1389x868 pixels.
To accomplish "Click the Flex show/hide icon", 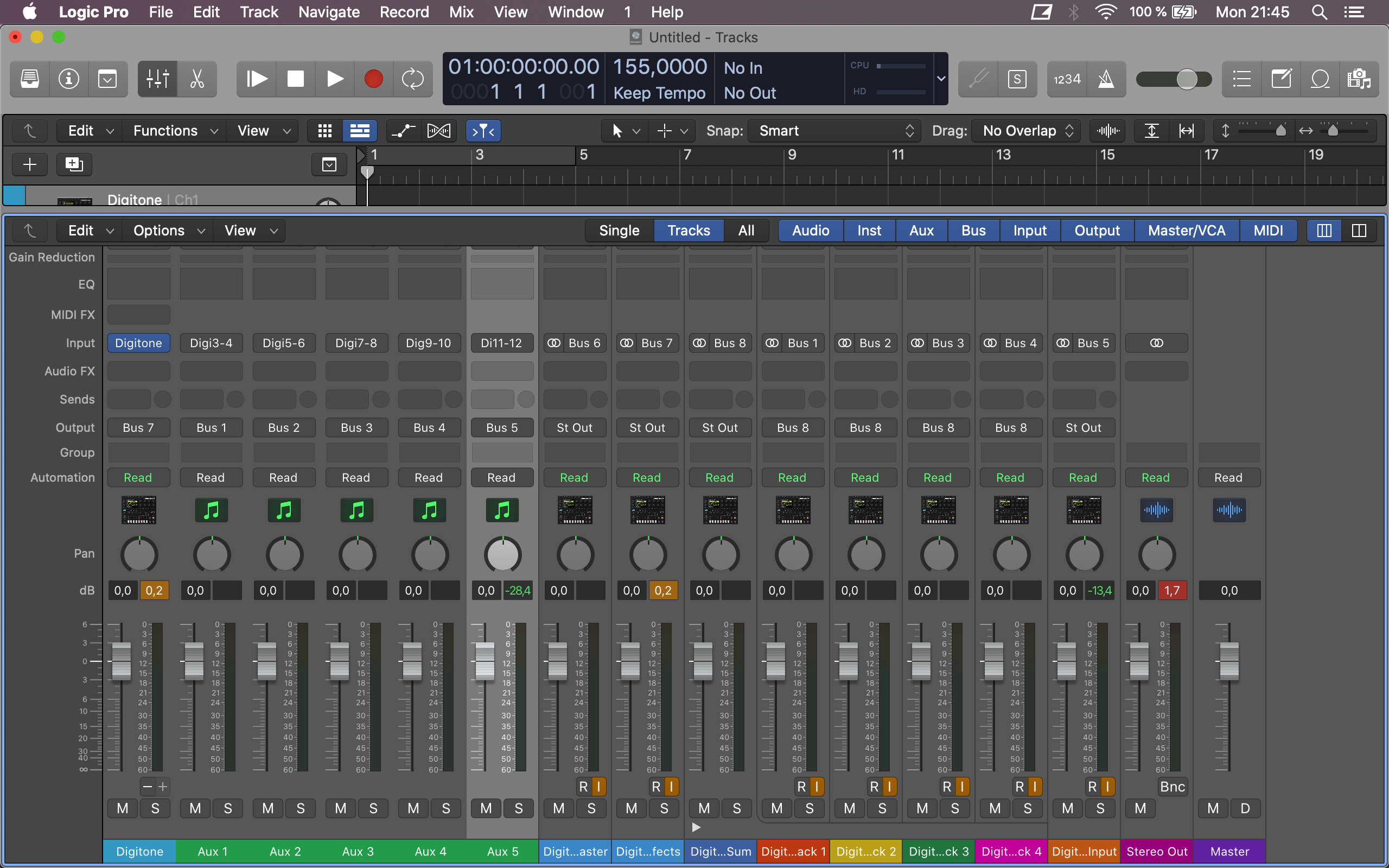I will point(438,131).
